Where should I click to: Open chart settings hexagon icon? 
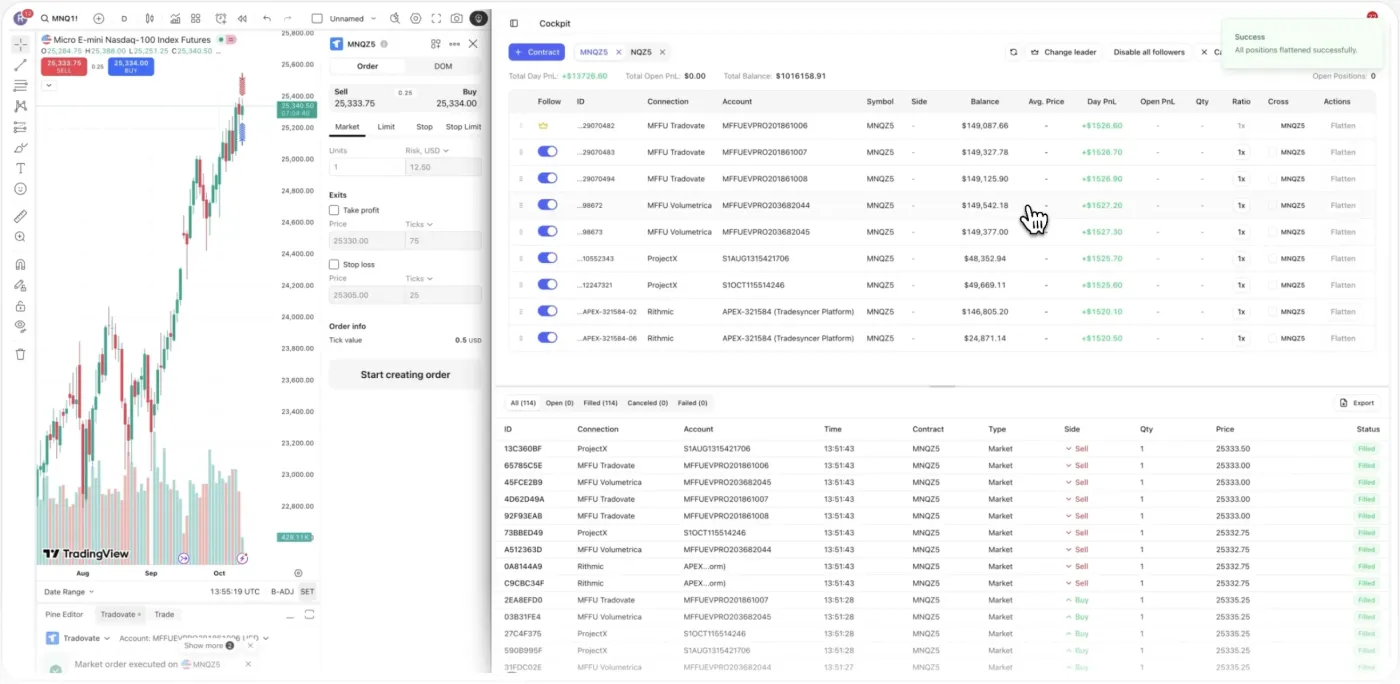point(416,18)
